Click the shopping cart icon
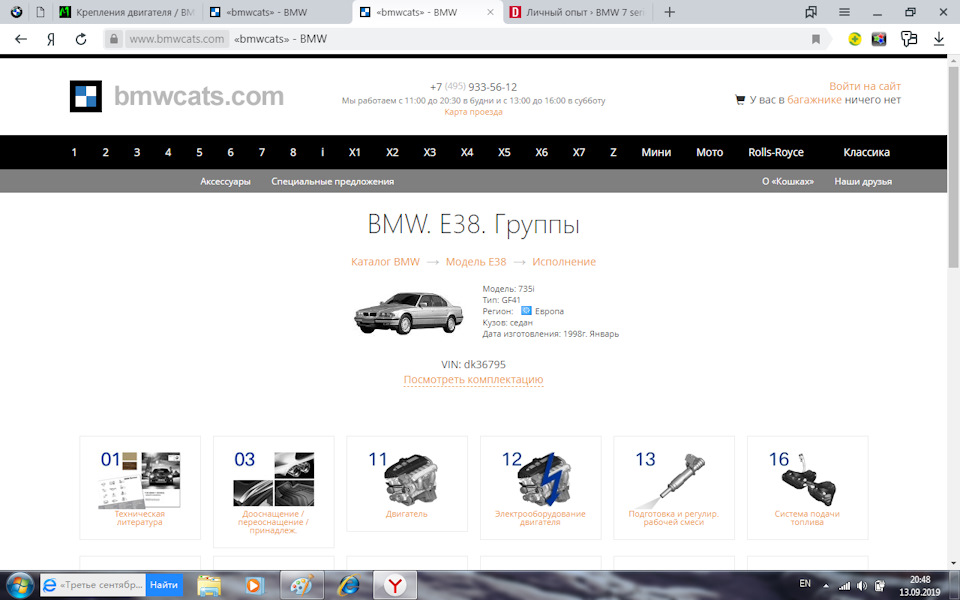This screenshot has height=600, width=960. (x=740, y=100)
